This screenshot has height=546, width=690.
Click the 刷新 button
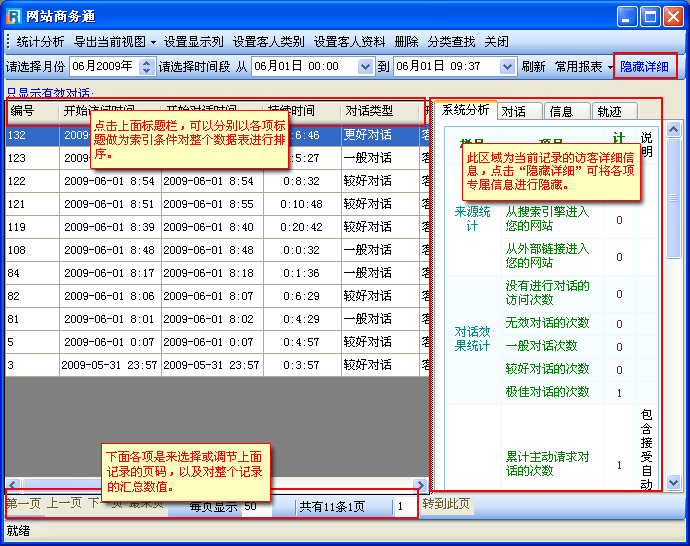tap(533, 67)
